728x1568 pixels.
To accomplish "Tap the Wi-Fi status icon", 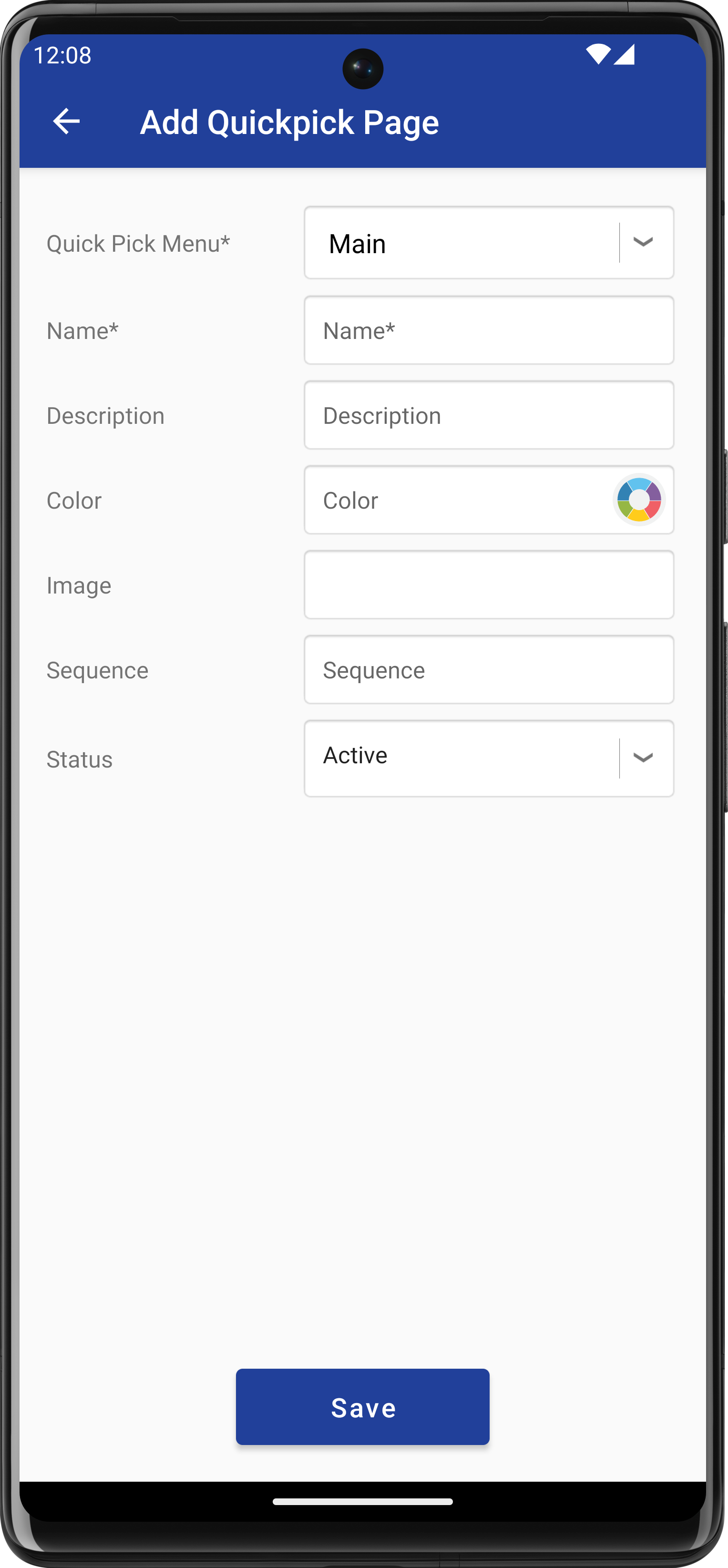I will coord(598,55).
